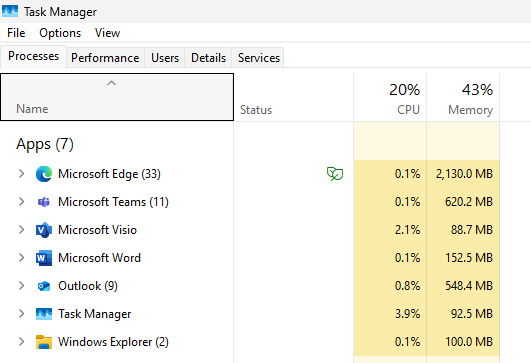The image size is (531, 363).
Task: Click the 92.5 MB memory value
Action: 472,314
